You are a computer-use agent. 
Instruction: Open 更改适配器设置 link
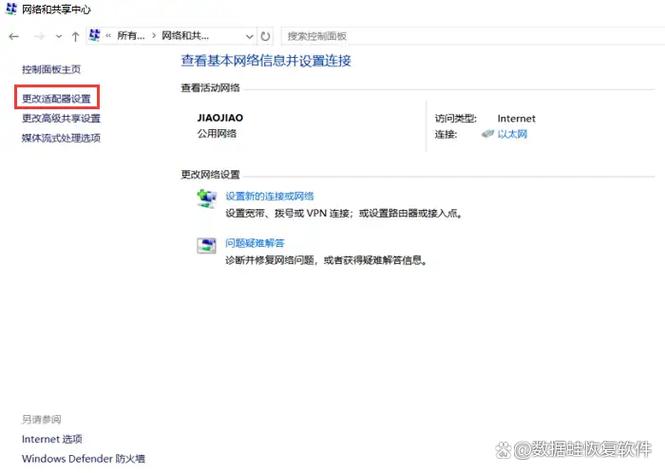pos(56,99)
